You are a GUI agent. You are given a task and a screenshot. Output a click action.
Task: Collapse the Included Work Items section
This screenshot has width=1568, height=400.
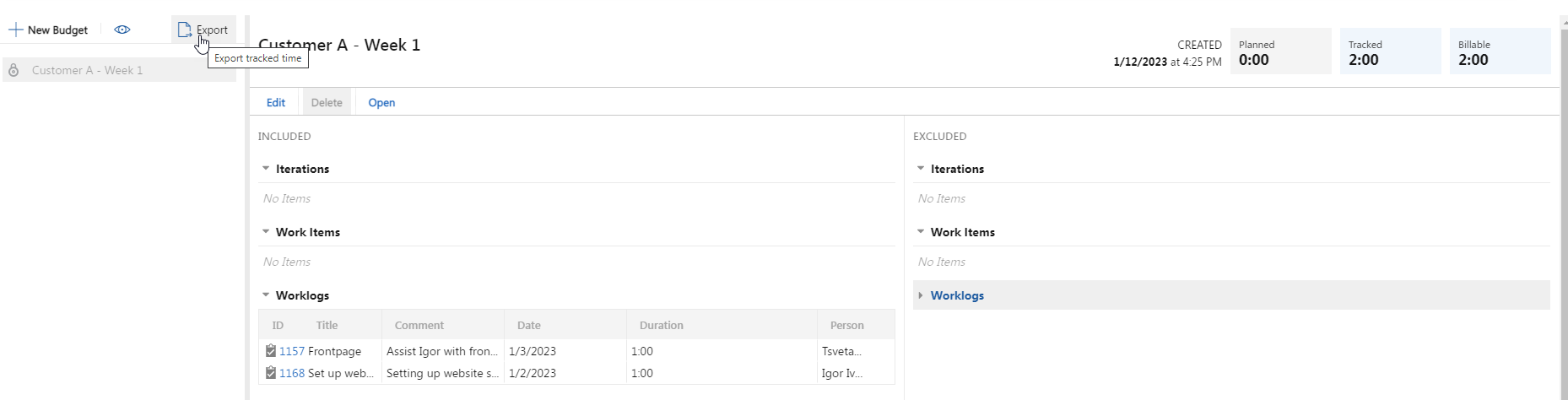(x=266, y=231)
